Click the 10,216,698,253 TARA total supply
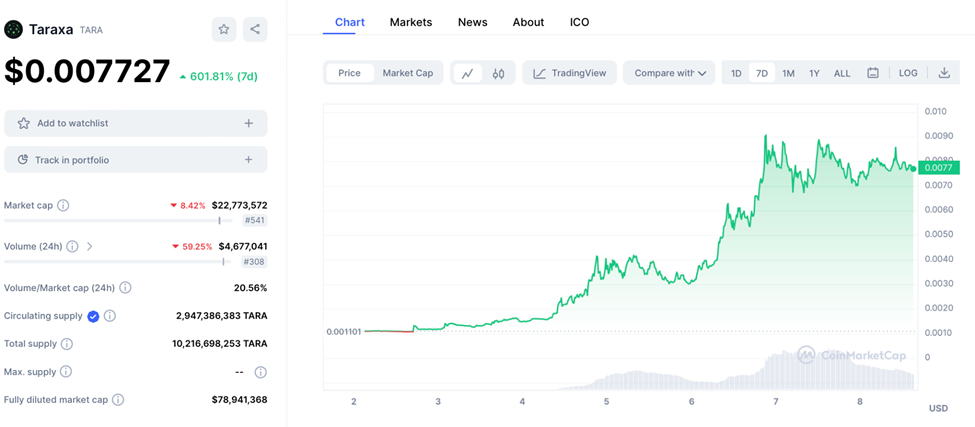This screenshot has width=975, height=427. pyautogui.click(x=219, y=343)
